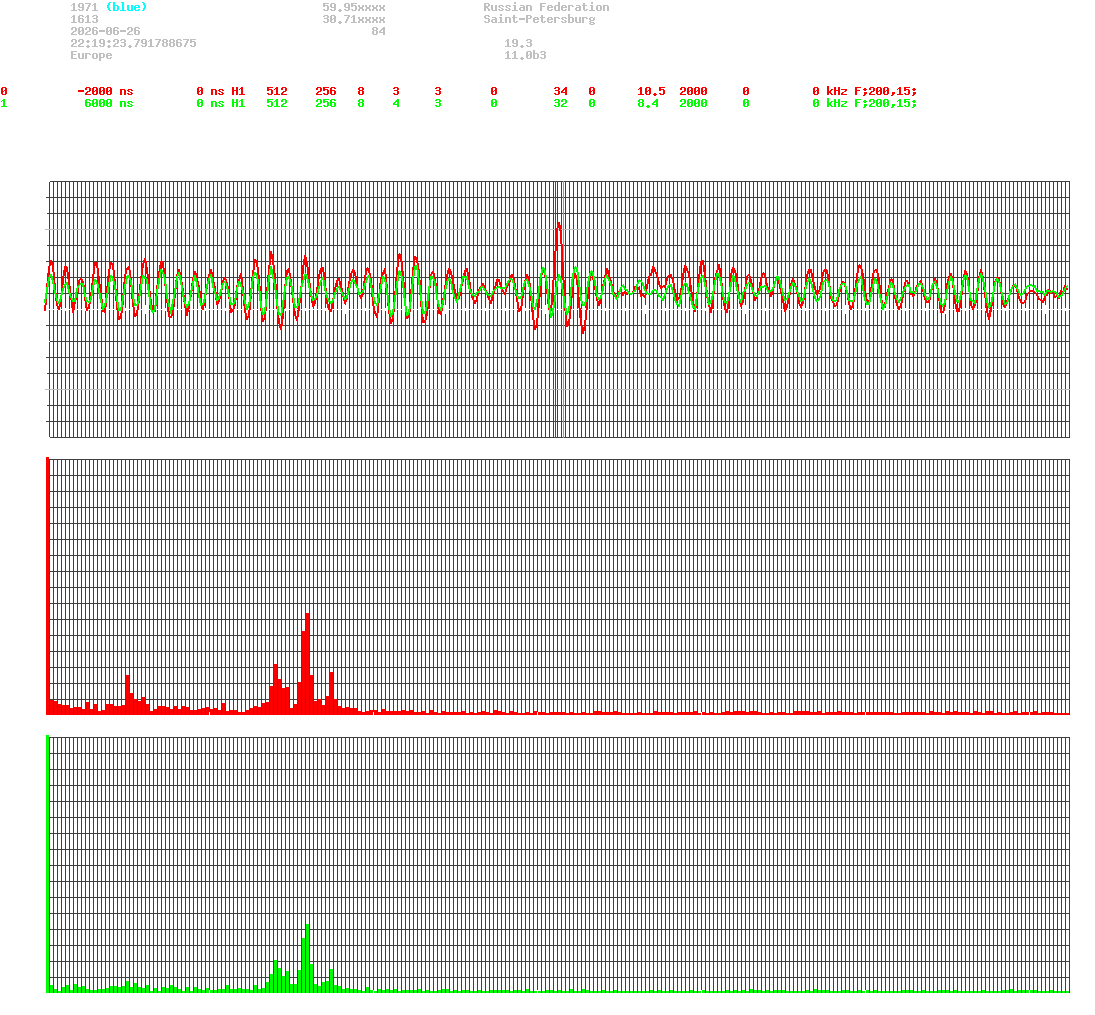Select the cyan '(blue)' label
The image size is (1095, 1015).
click(x=126, y=7)
